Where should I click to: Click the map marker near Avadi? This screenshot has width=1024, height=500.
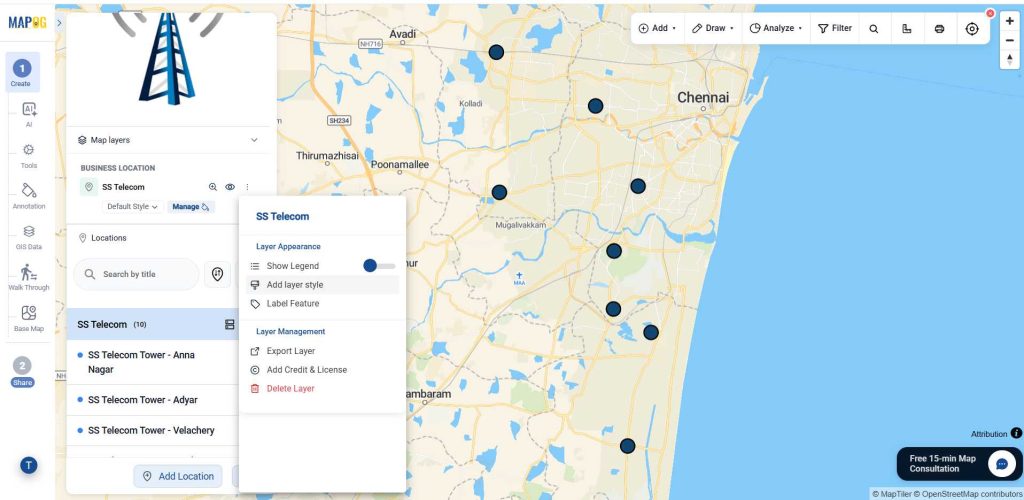[496, 53]
